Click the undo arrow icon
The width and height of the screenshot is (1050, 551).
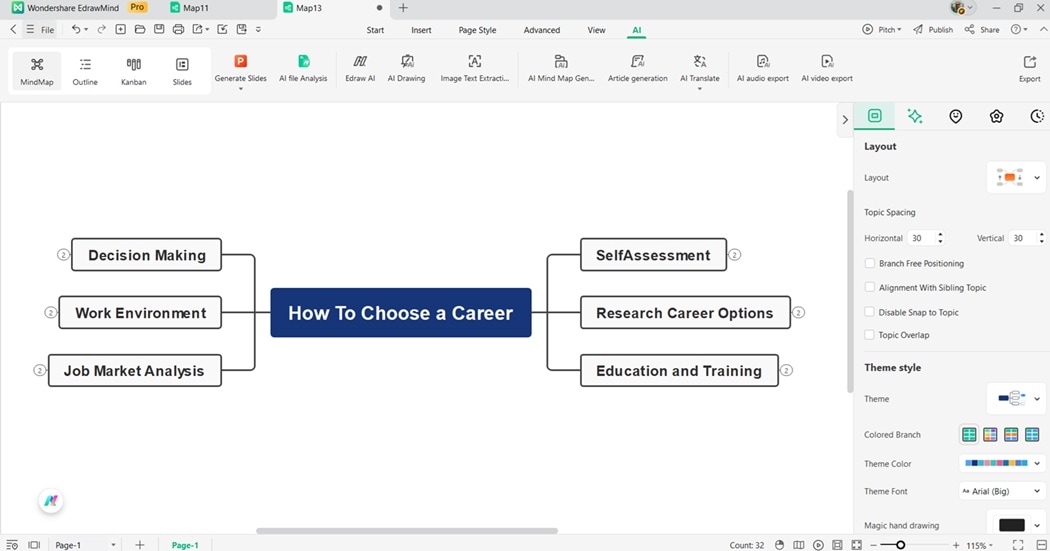(76, 29)
